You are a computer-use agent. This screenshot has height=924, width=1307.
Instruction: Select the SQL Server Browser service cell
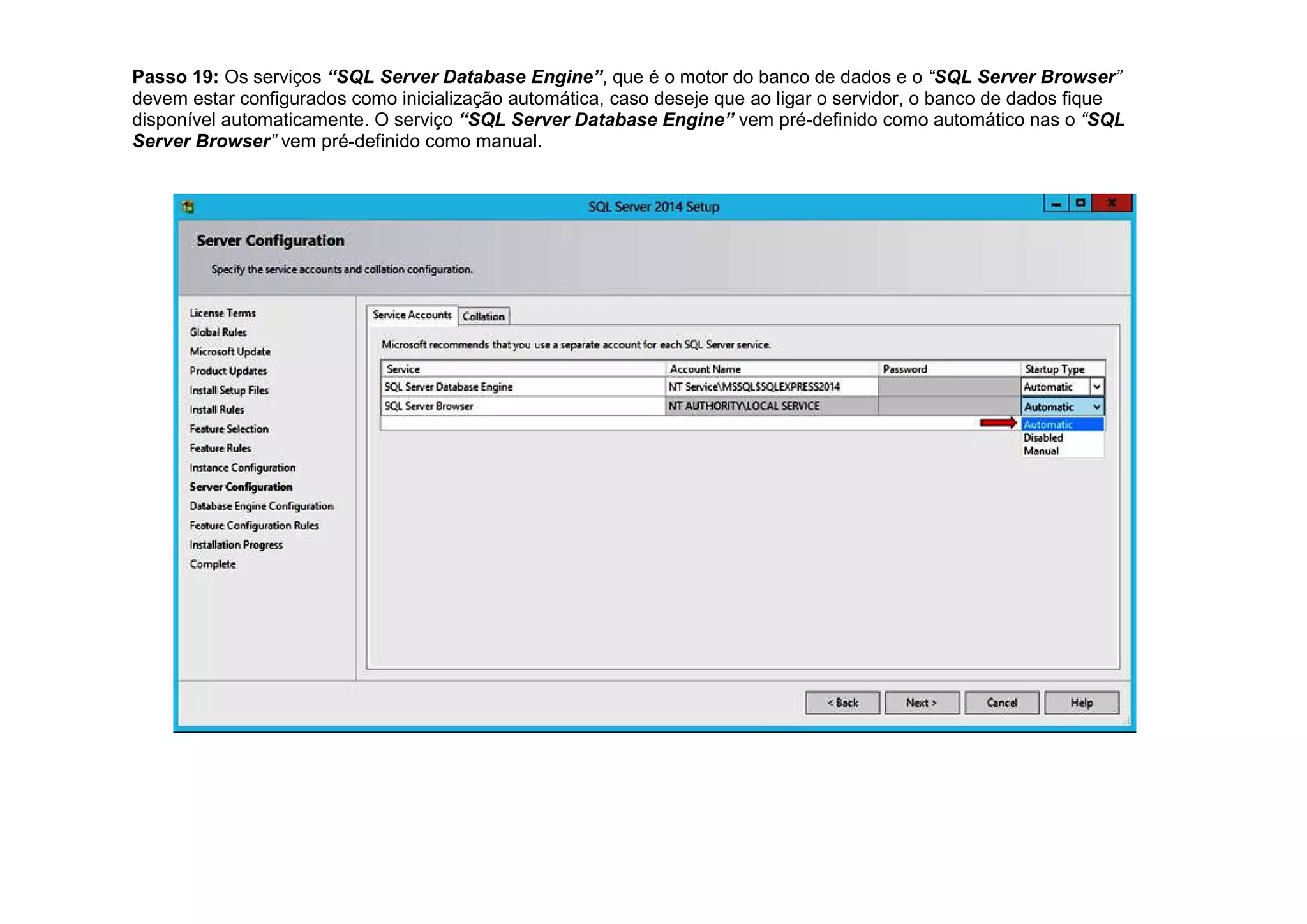click(x=523, y=406)
